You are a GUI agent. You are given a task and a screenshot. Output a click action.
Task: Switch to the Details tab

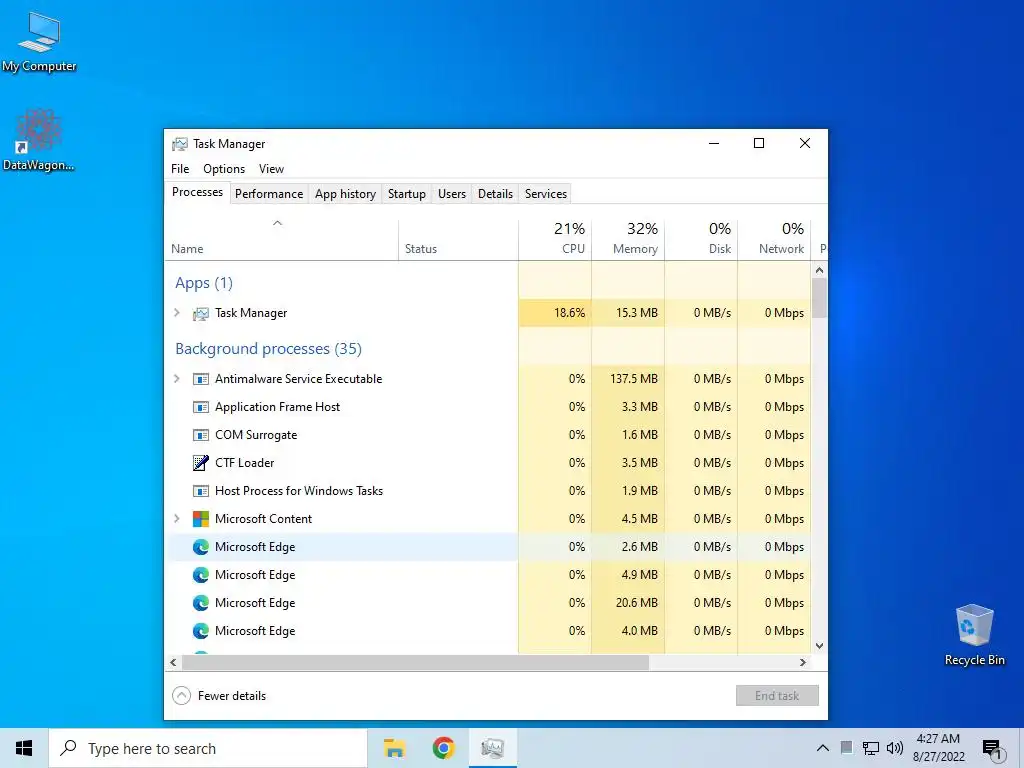point(495,194)
